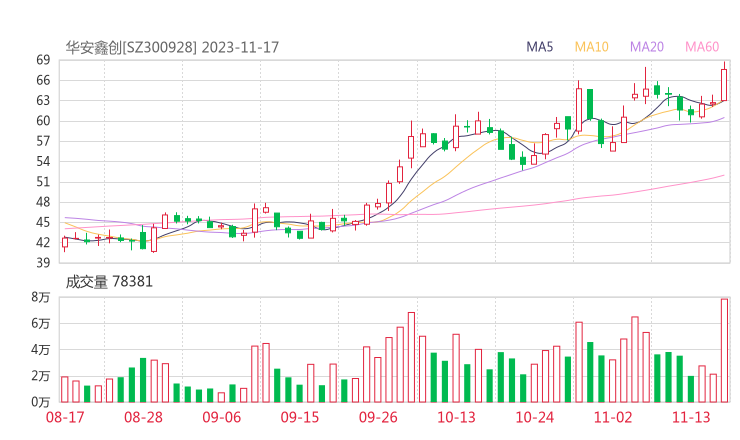Click the 54 price axis label
The width and height of the screenshot is (740, 440).
tap(43, 161)
